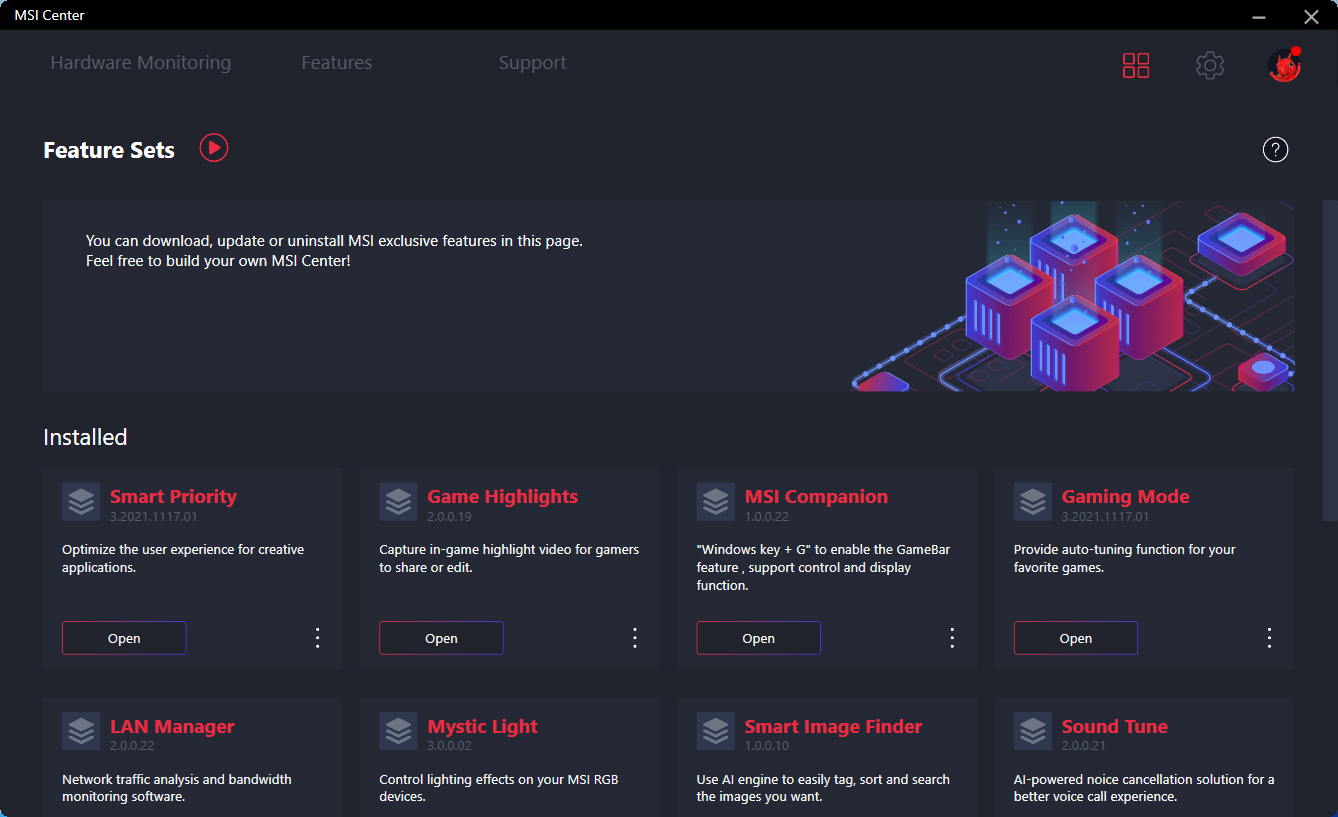This screenshot has width=1338, height=817.
Task: Click the vertical scrollbar on the right
Action: pos(1330,360)
